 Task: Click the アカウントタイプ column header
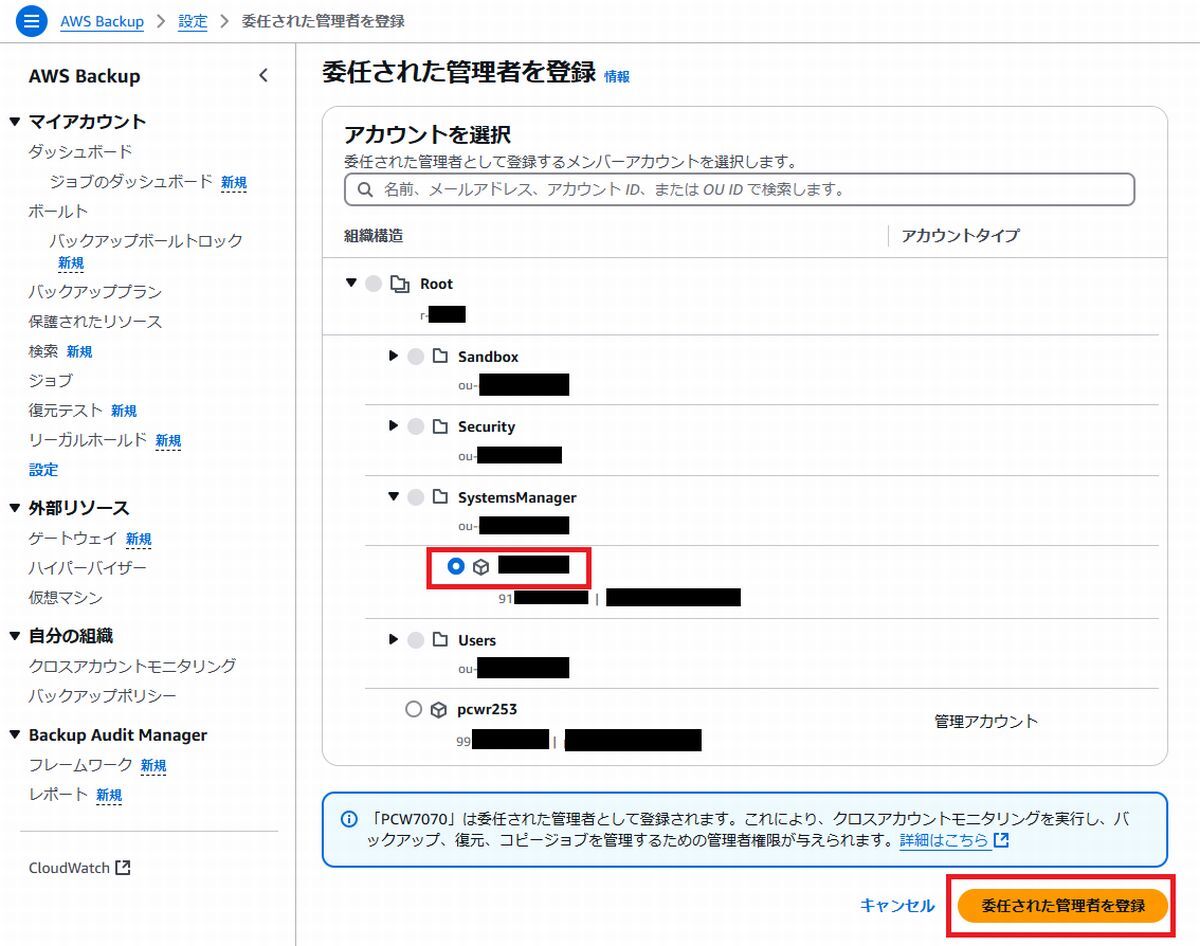pyautogui.click(x=960, y=236)
